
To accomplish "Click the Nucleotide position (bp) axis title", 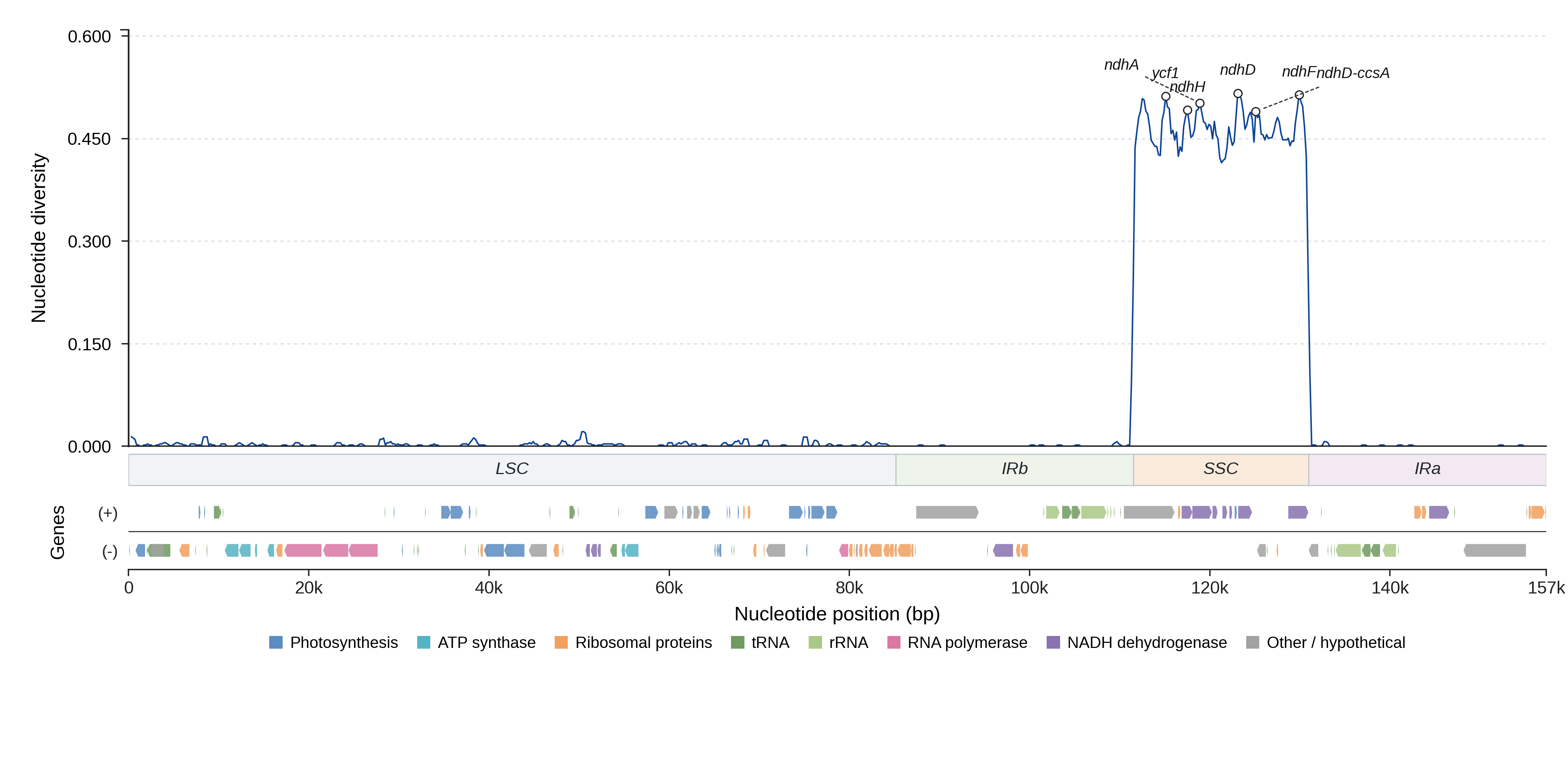I will click(837, 614).
